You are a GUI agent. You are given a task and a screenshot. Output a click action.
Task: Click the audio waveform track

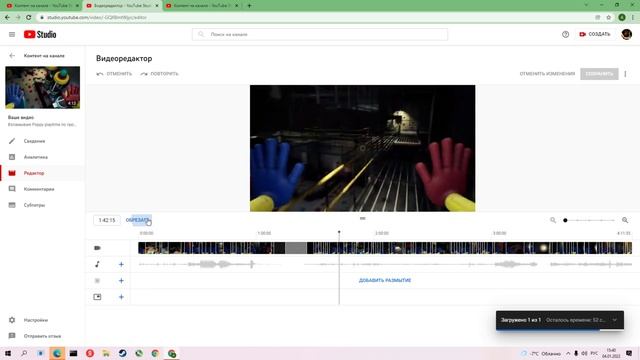385,264
